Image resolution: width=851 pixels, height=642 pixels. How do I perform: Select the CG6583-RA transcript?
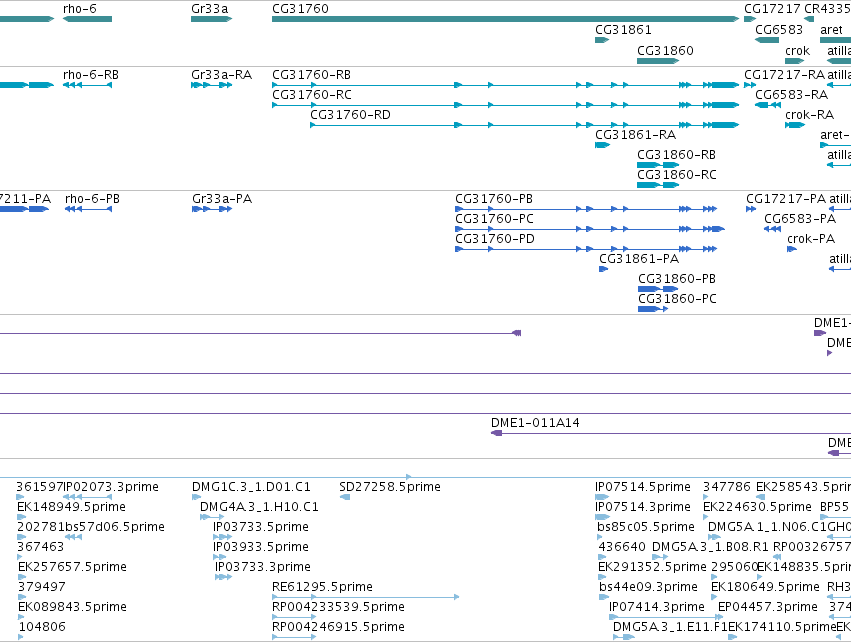tap(768, 105)
